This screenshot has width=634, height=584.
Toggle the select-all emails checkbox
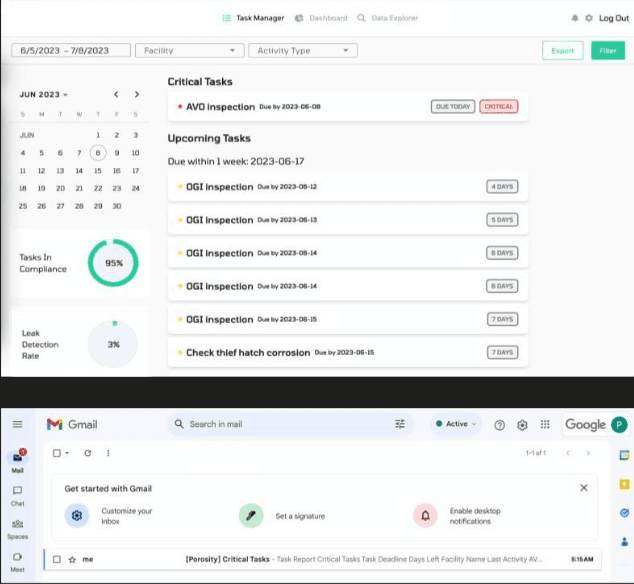click(57, 453)
